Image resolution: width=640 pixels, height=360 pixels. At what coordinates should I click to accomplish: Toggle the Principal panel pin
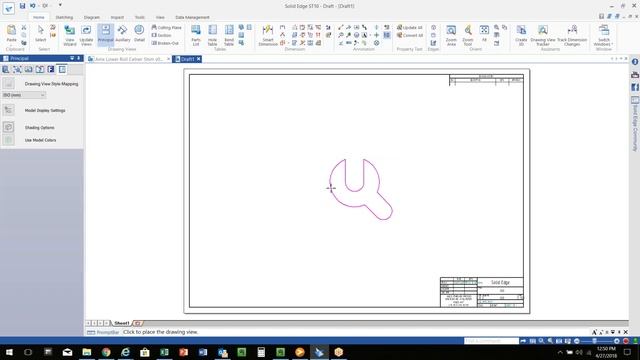coord(79,58)
